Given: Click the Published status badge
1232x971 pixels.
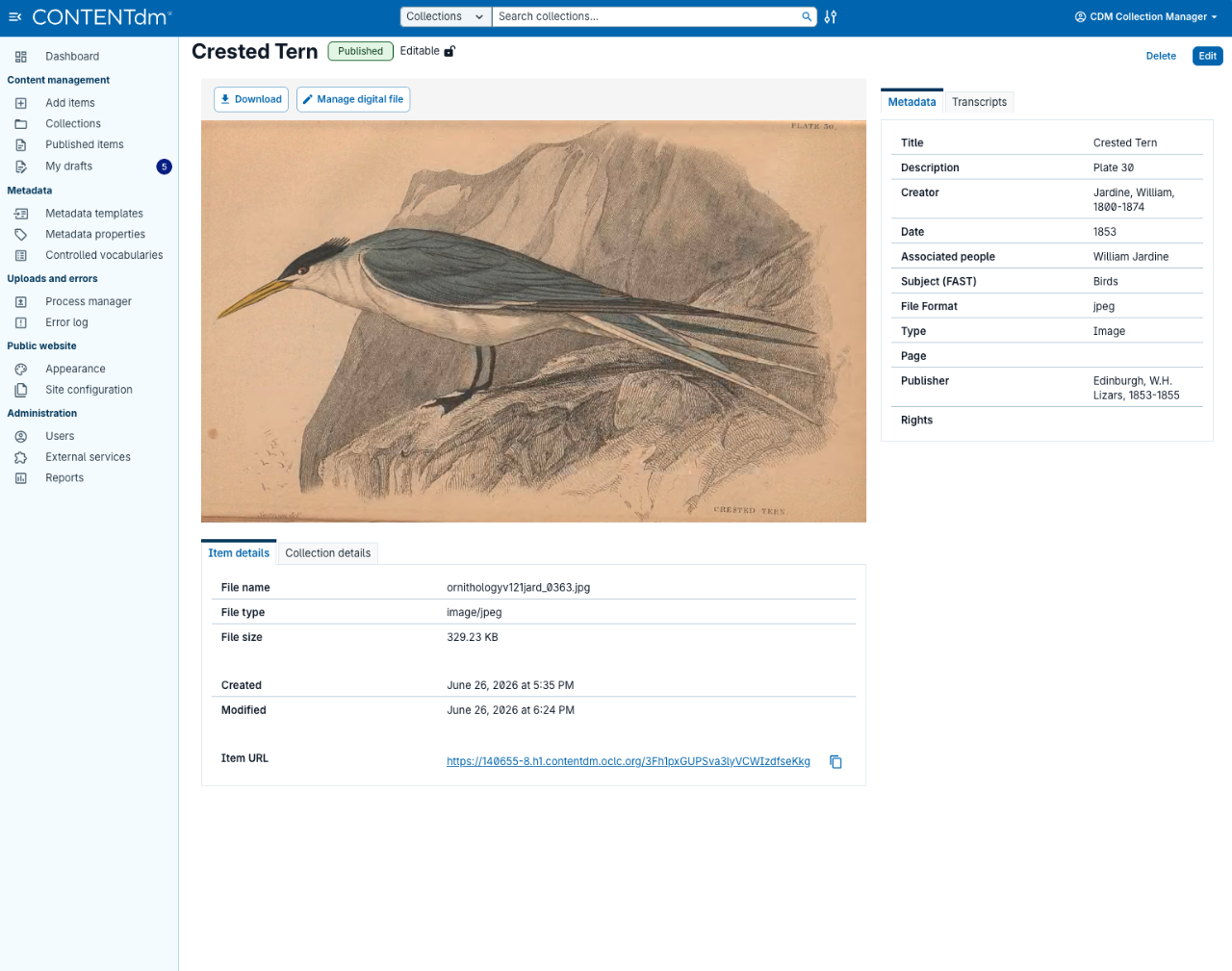Looking at the screenshot, I should click(x=361, y=51).
